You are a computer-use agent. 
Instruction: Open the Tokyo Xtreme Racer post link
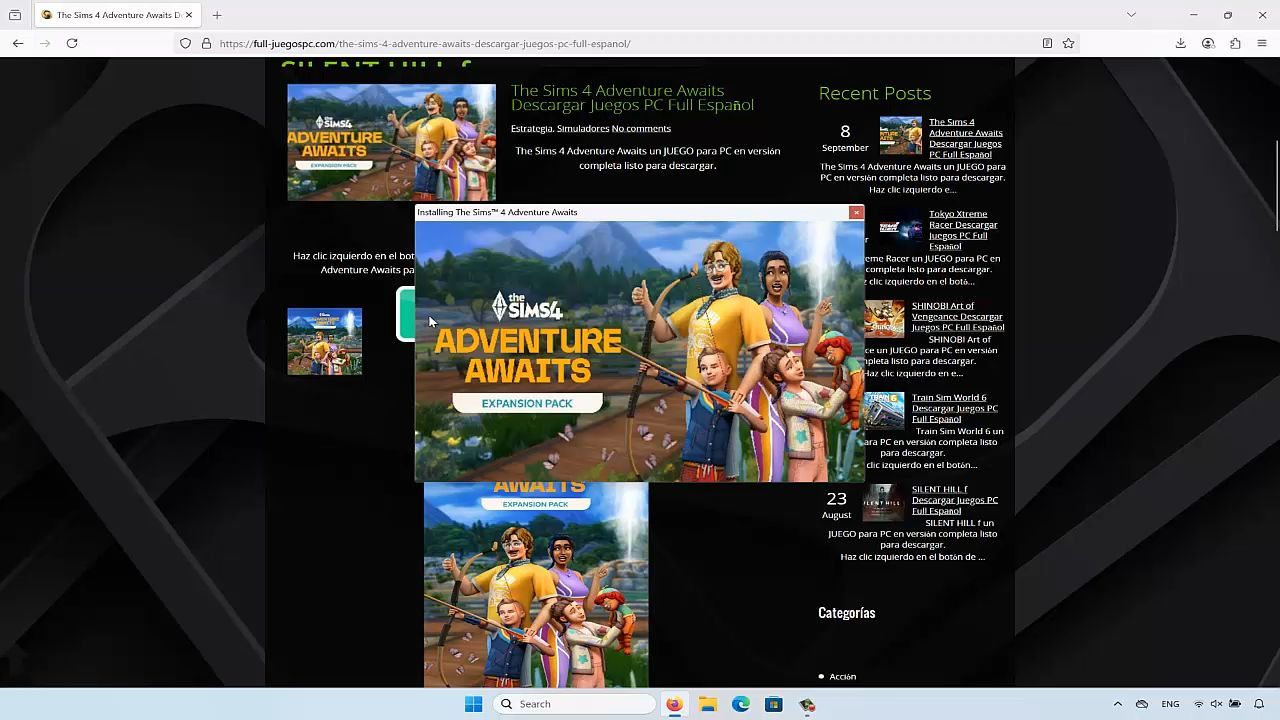coord(963,230)
